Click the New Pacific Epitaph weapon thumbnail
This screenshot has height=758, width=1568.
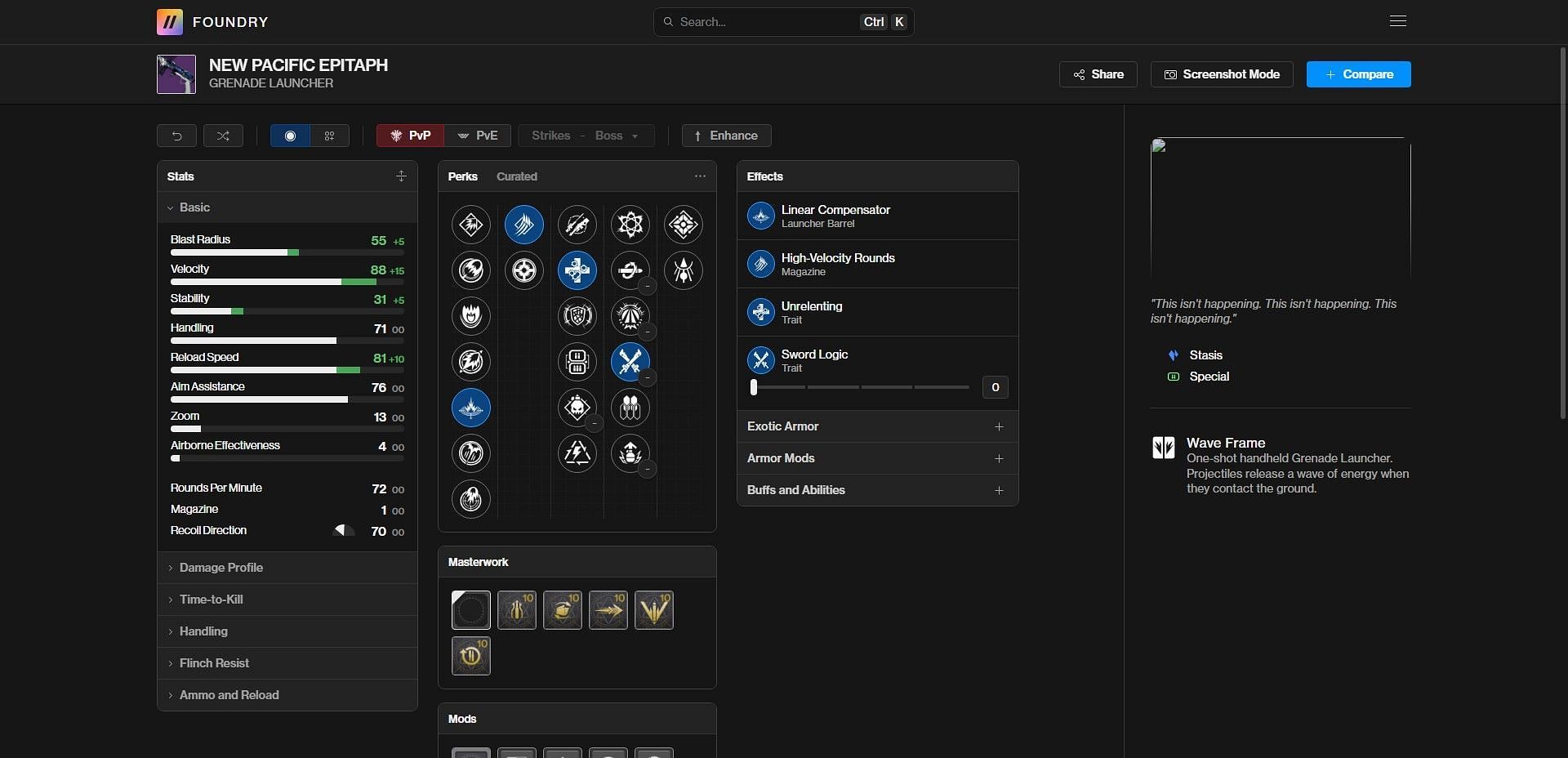[x=176, y=74]
